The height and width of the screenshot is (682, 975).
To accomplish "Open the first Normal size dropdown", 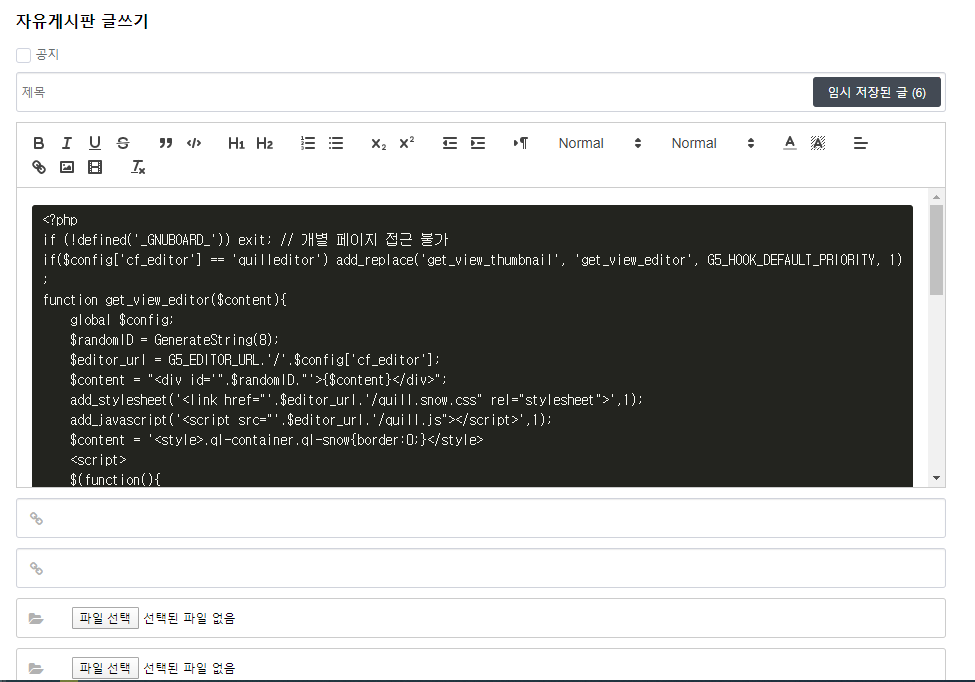I will click(x=599, y=143).
